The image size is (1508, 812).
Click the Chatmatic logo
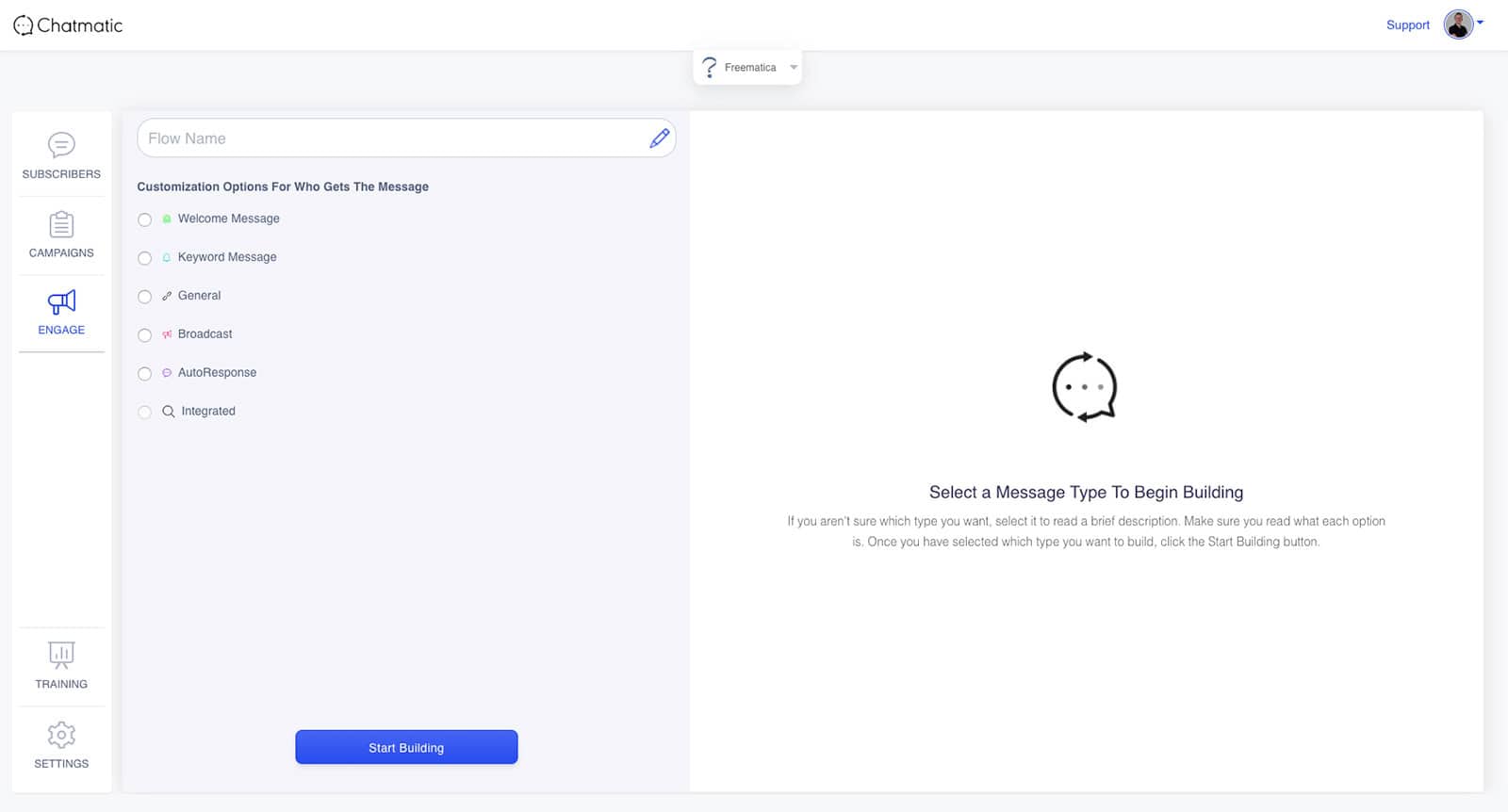pos(68,25)
